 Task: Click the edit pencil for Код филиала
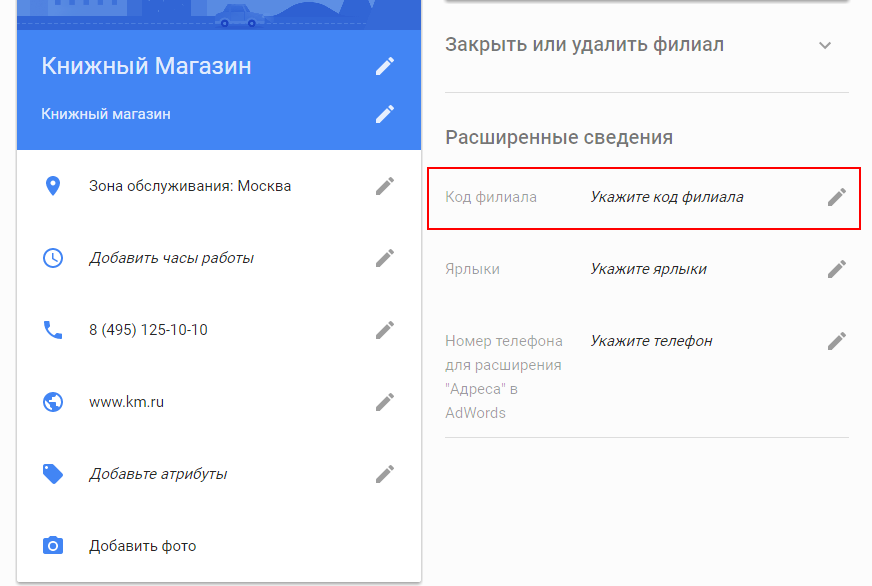click(x=837, y=197)
